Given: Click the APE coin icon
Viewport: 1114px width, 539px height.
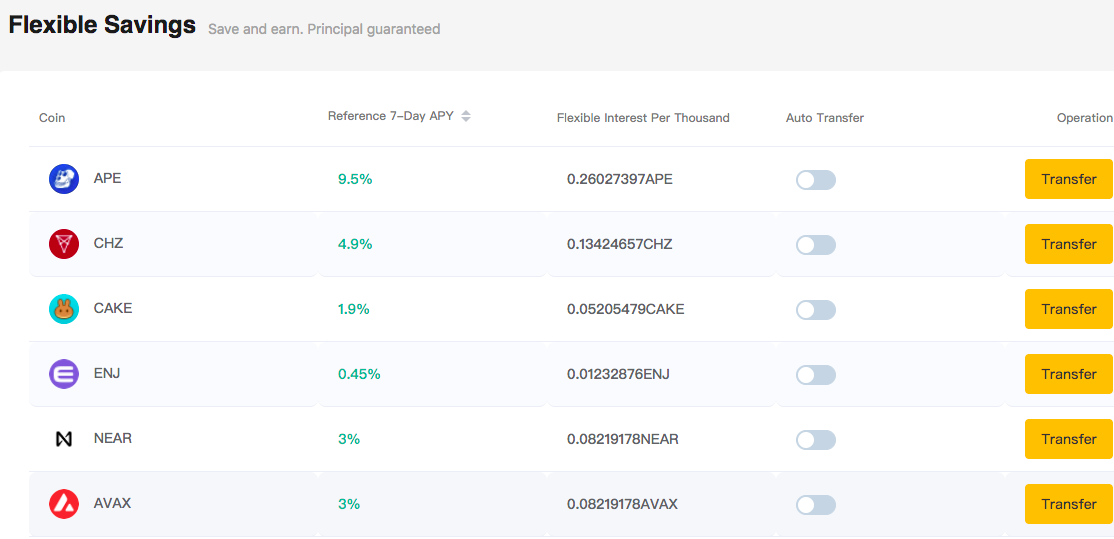Looking at the screenshot, I should coord(64,178).
